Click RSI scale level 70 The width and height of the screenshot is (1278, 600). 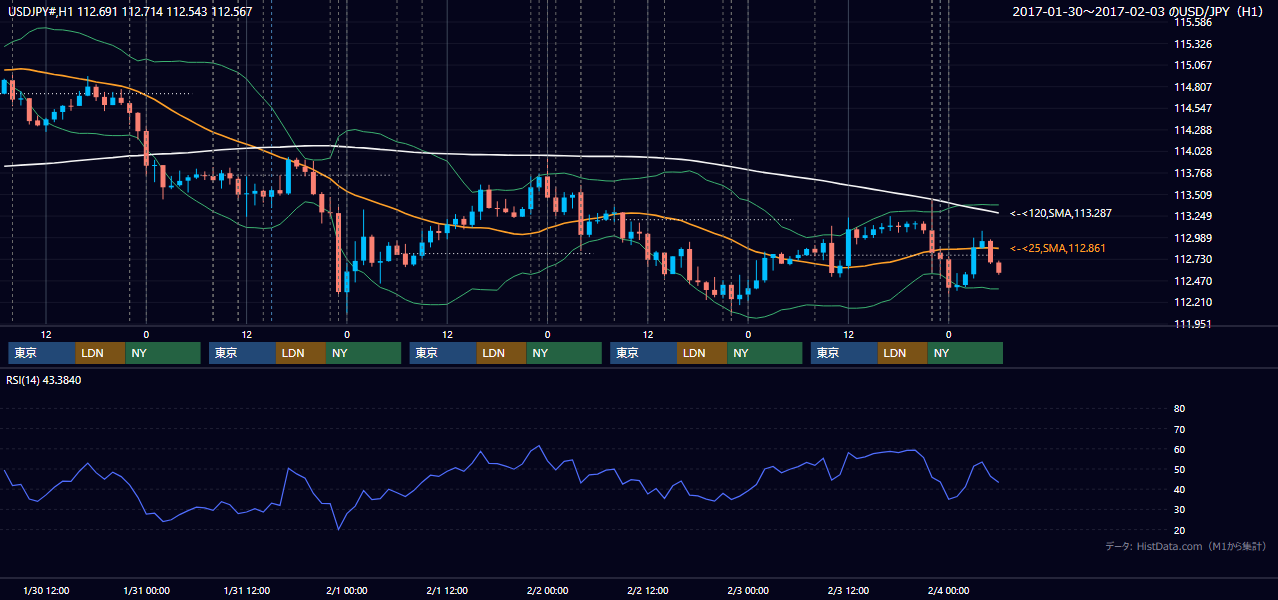click(1179, 429)
